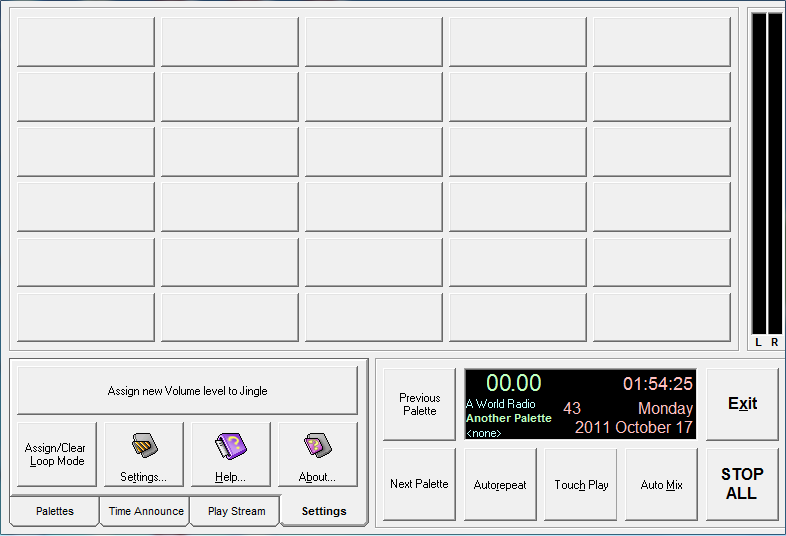Open Settings with the folder icon button
Image resolution: width=786 pixels, height=536 pixels.
(144, 454)
